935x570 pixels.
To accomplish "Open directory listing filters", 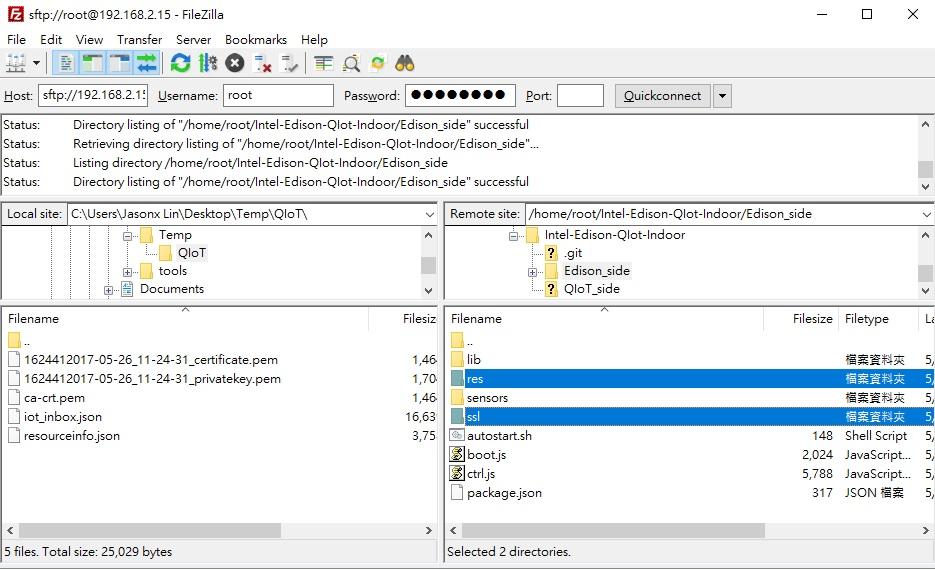I will [x=323, y=63].
